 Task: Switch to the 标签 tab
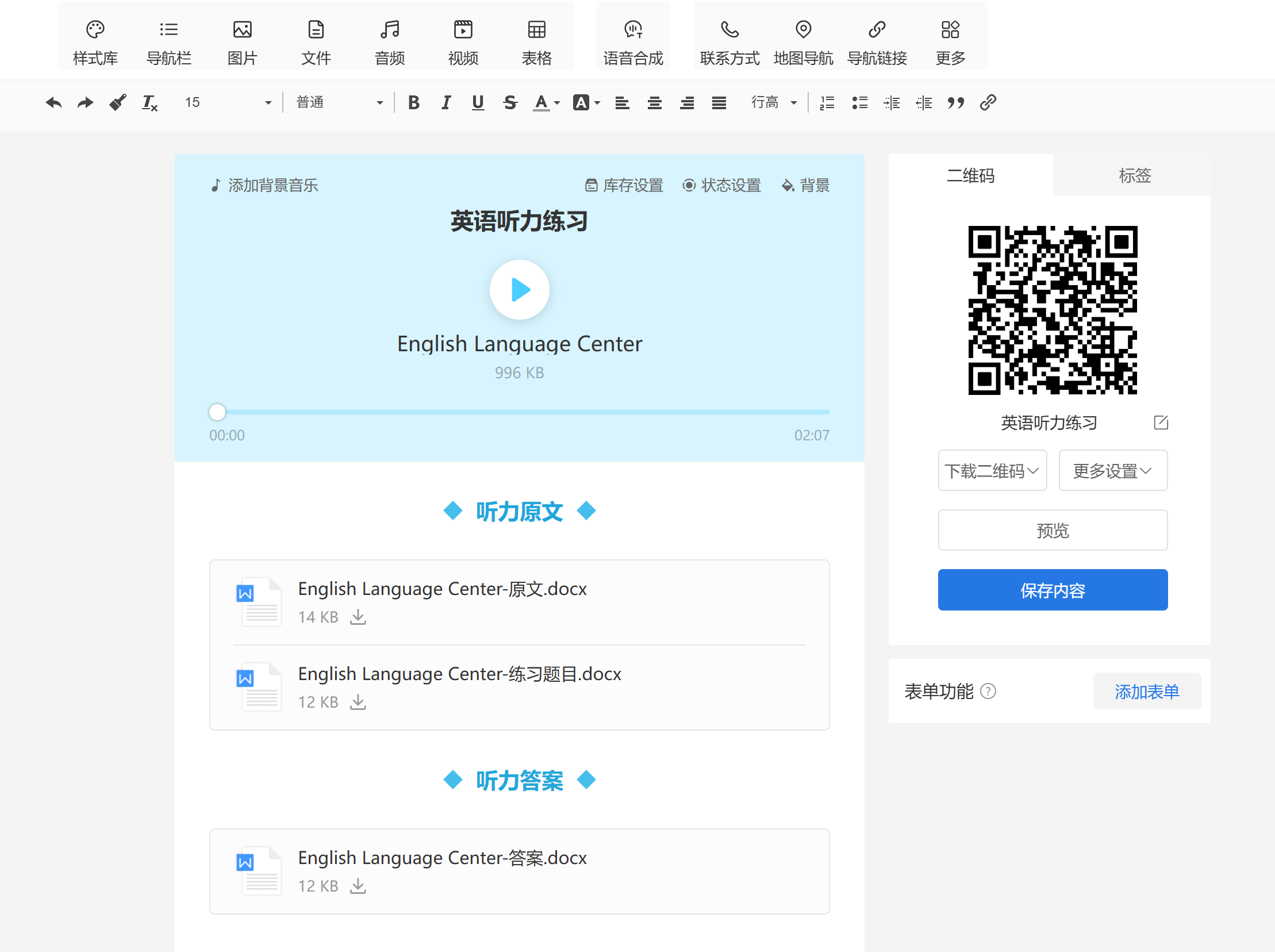click(1134, 175)
